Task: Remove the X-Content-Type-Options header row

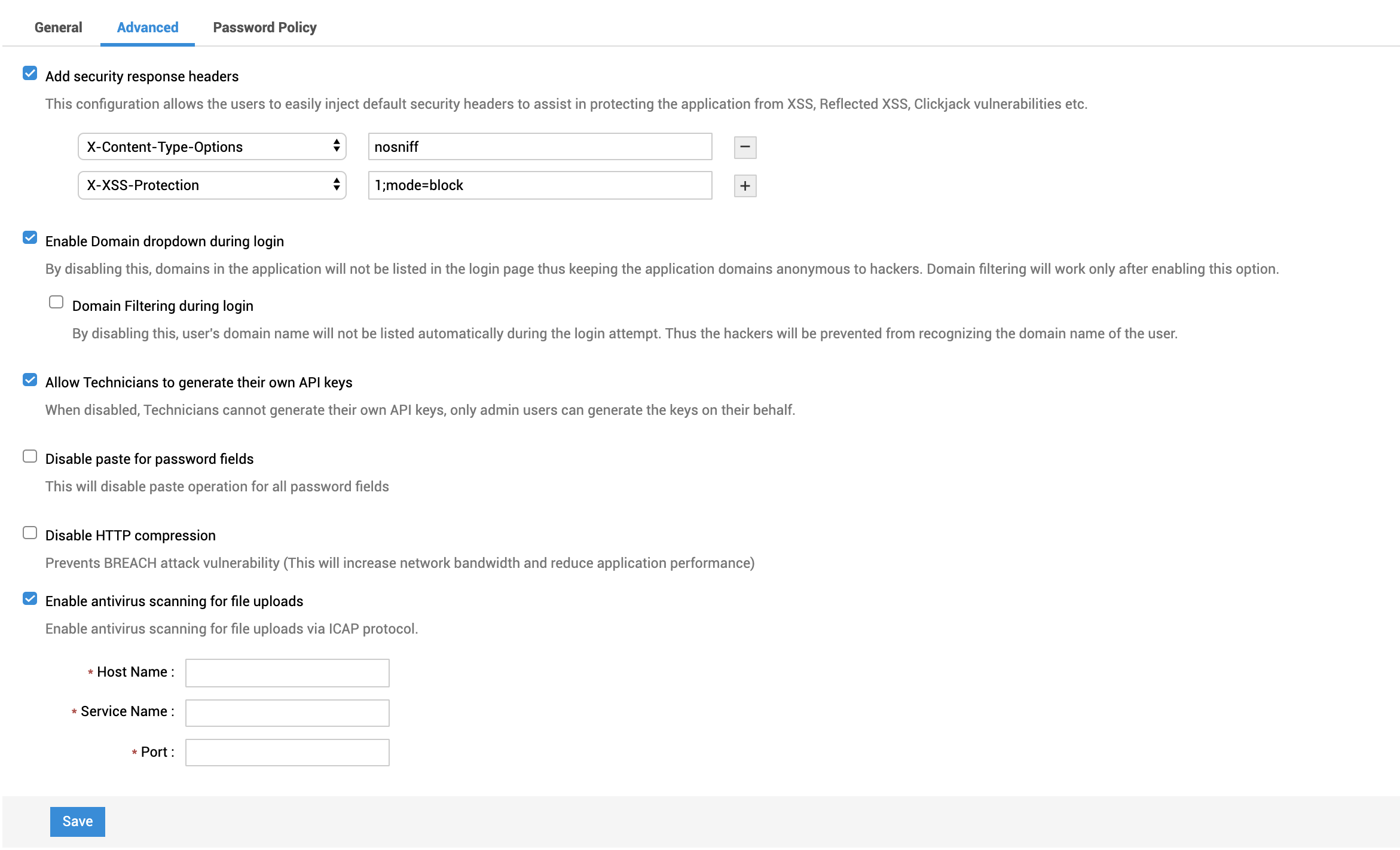Action: [745, 147]
